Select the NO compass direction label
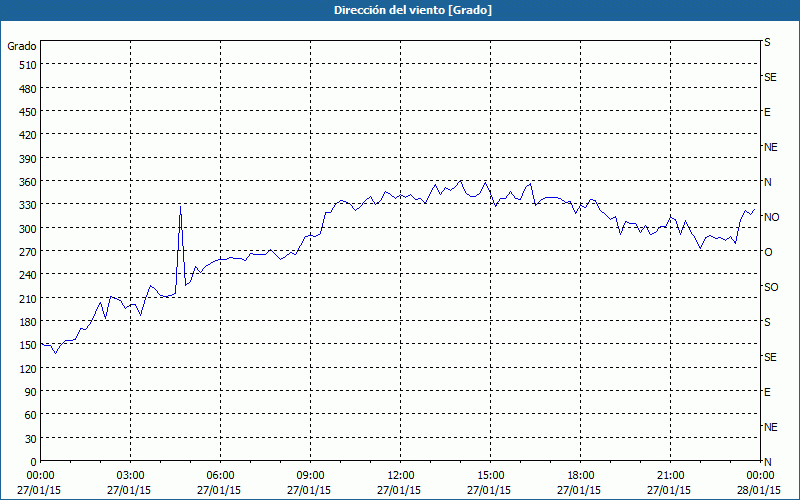Viewport: 800px width, 500px height. pos(771,217)
